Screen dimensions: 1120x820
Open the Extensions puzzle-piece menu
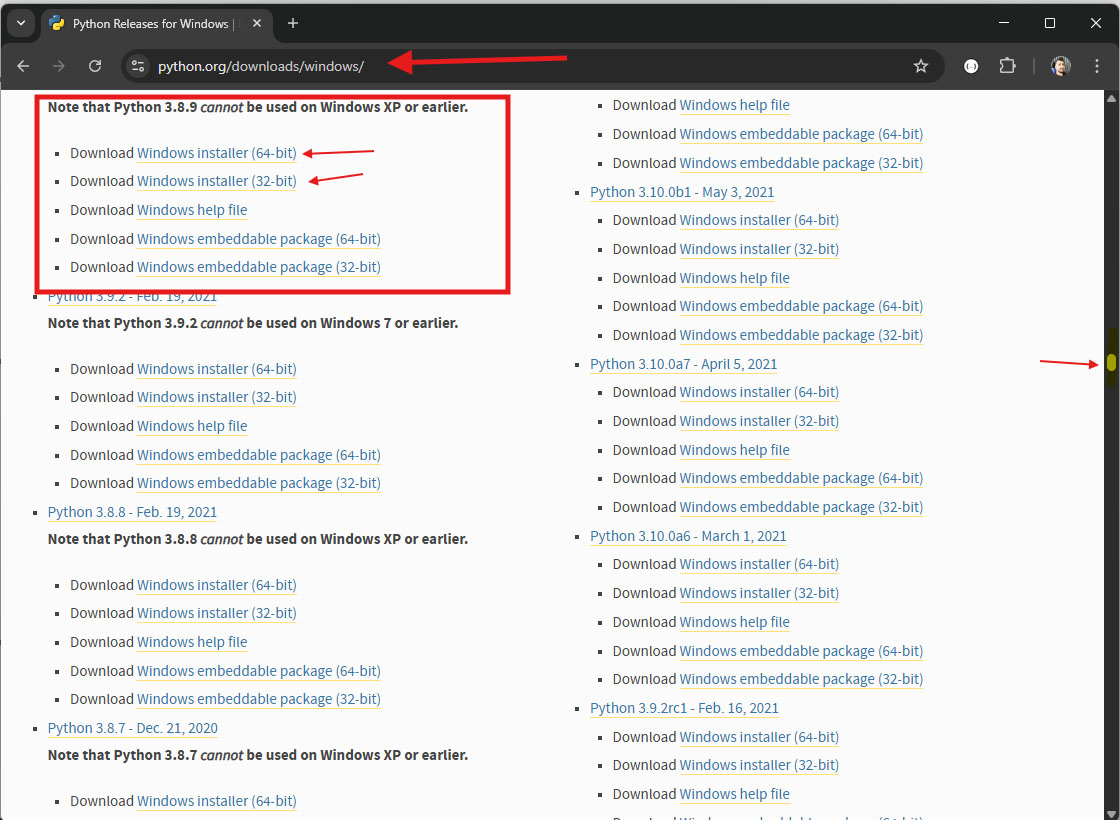click(1007, 66)
